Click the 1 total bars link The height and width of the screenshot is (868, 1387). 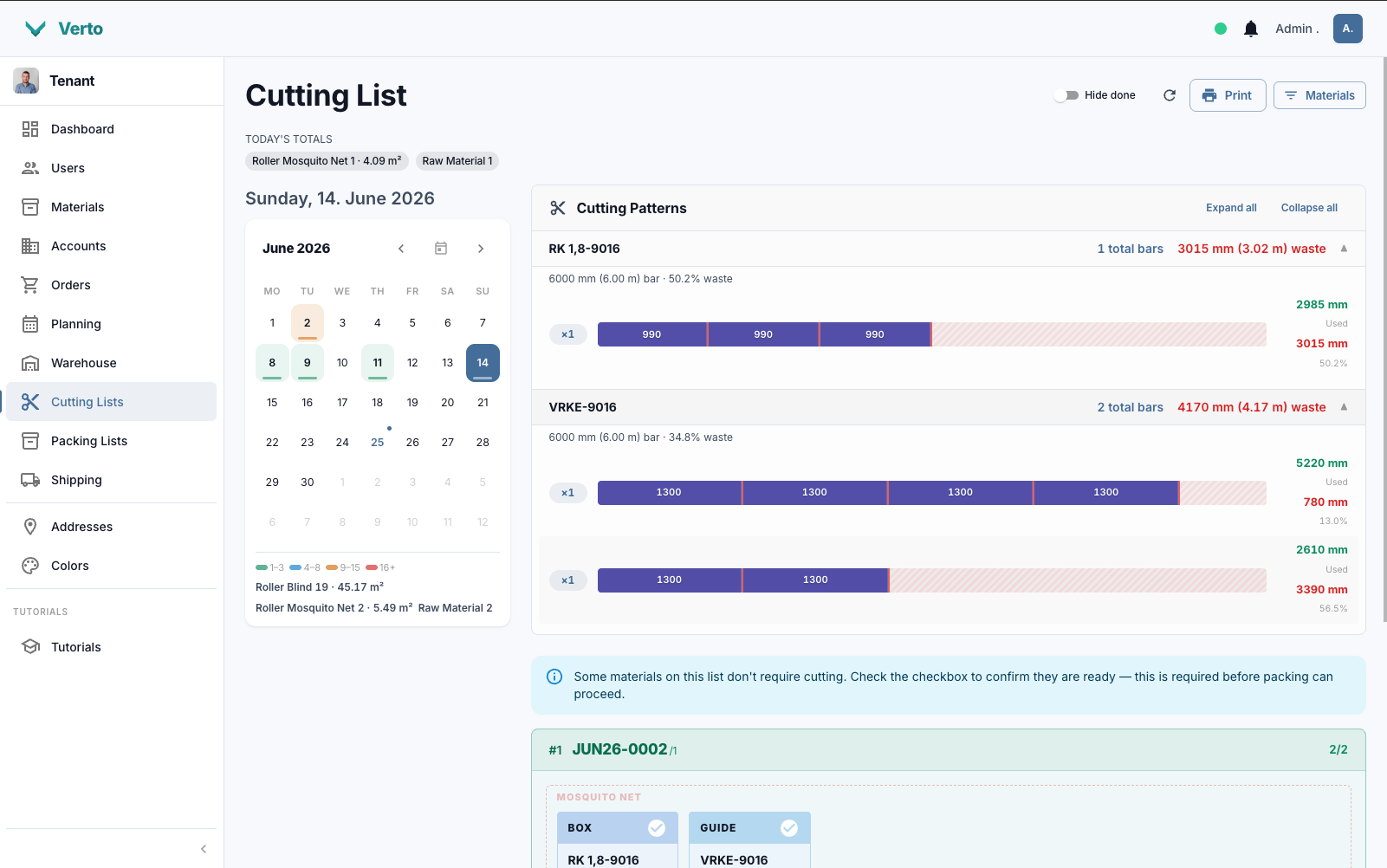(x=1131, y=249)
